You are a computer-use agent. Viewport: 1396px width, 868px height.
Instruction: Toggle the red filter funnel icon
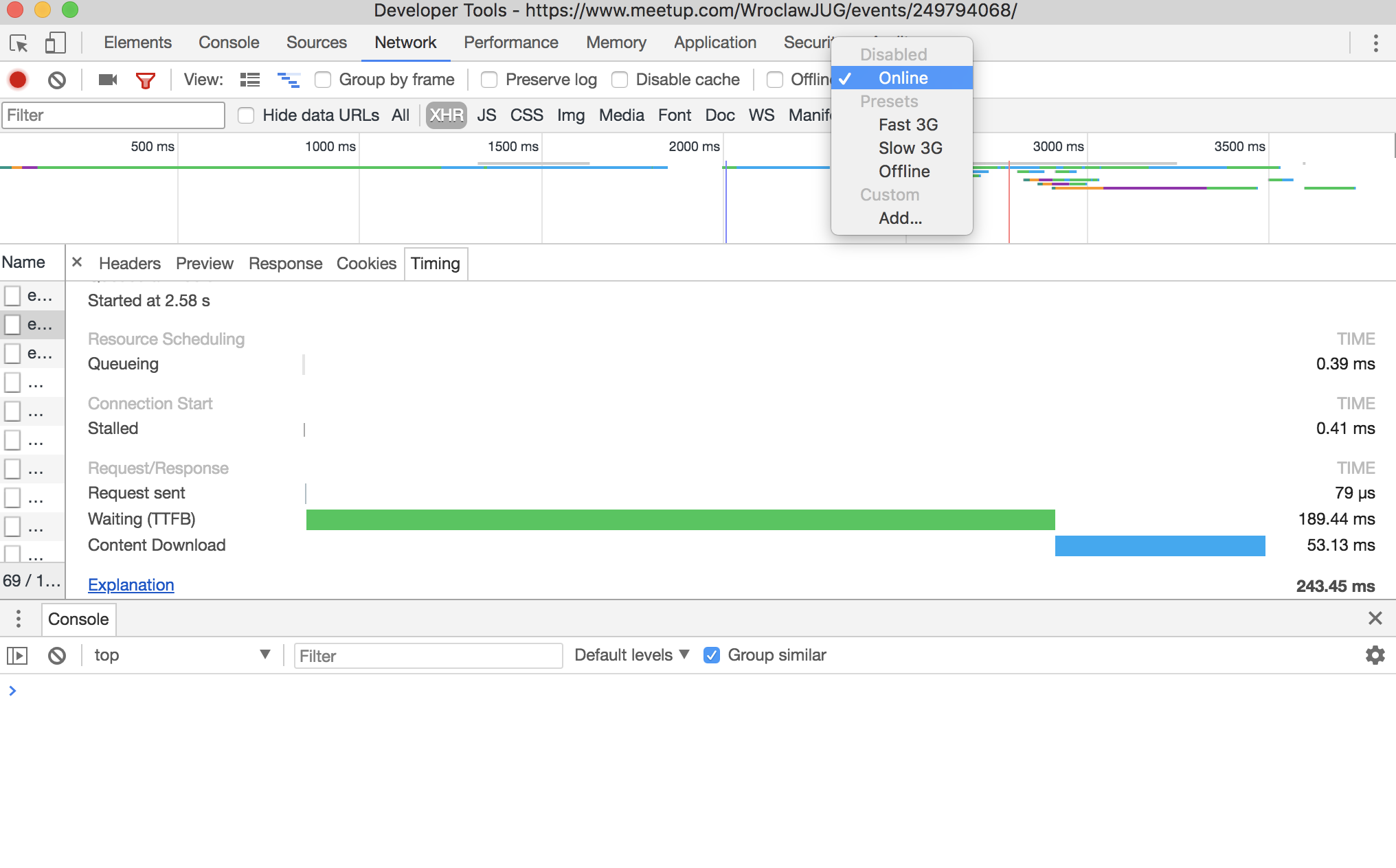145,80
